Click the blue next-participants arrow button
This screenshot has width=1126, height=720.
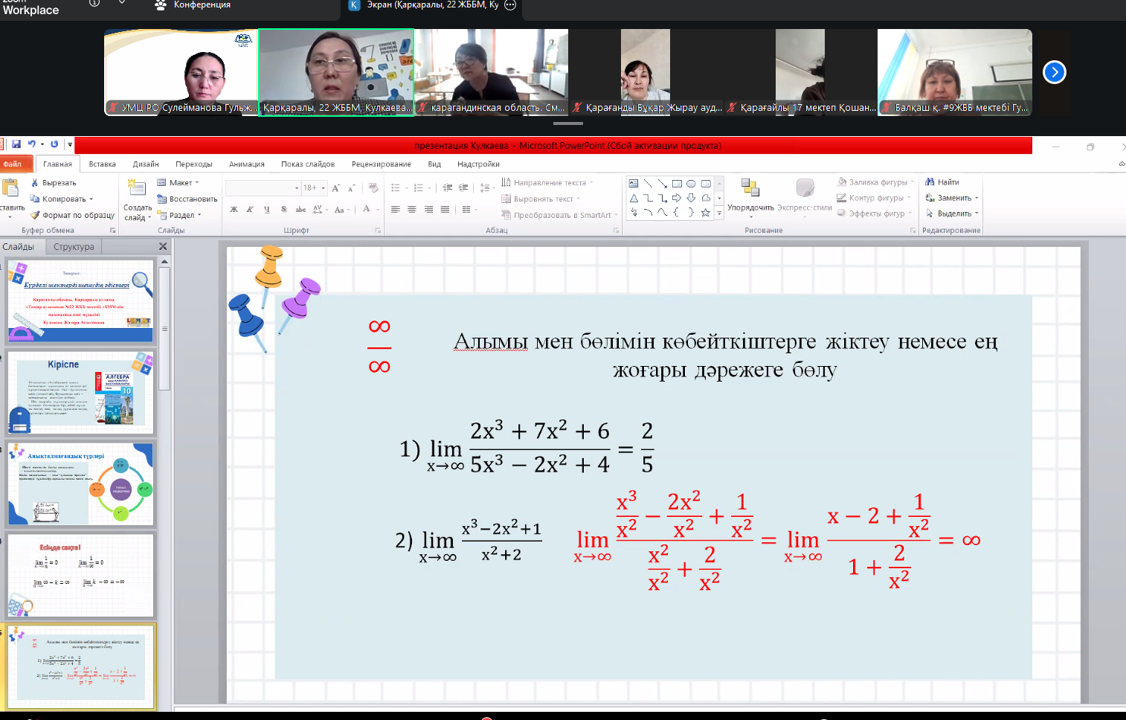tap(1054, 72)
